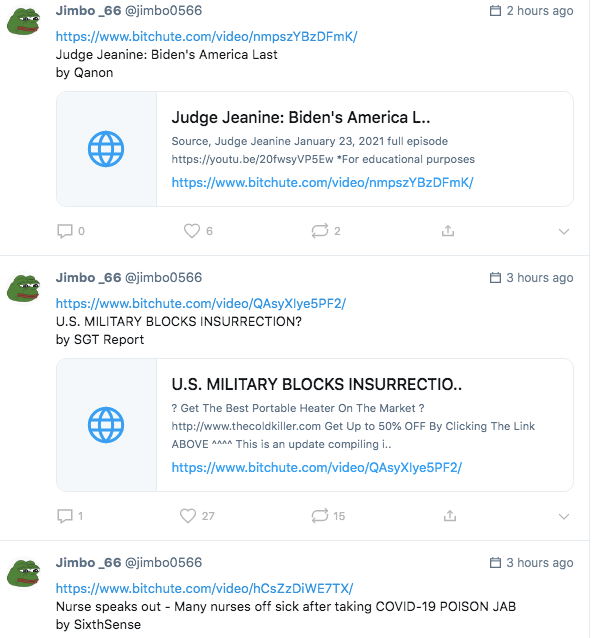This screenshot has height=638, width=604.
Task: Share the SGT Report post
Action: tap(450, 516)
